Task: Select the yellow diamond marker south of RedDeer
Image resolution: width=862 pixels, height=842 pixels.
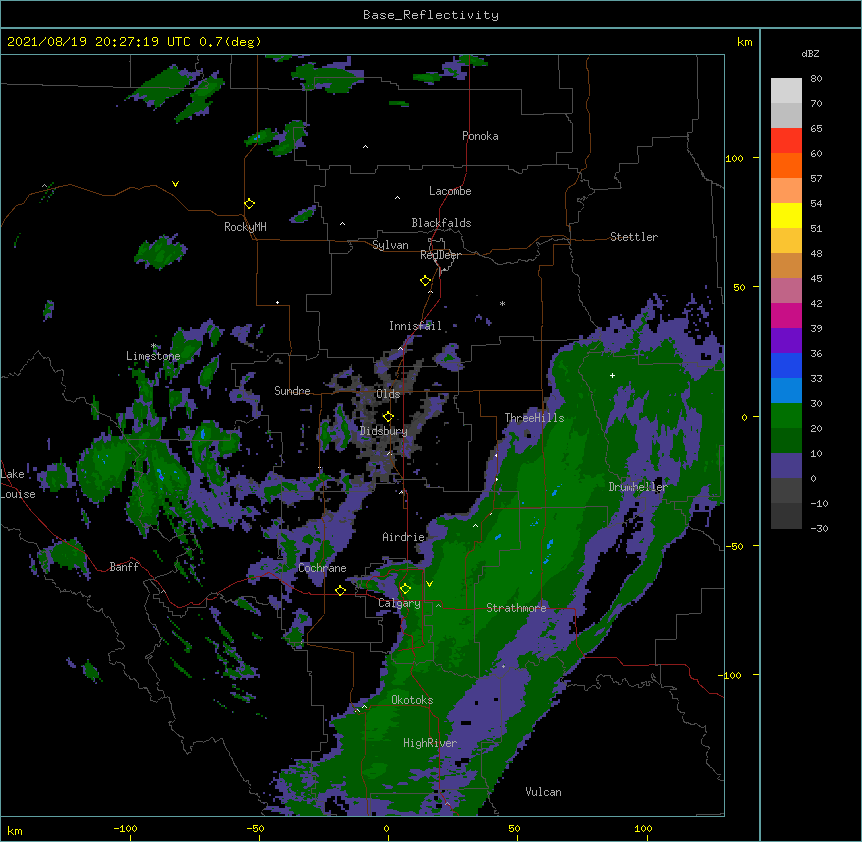Action: (425, 281)
